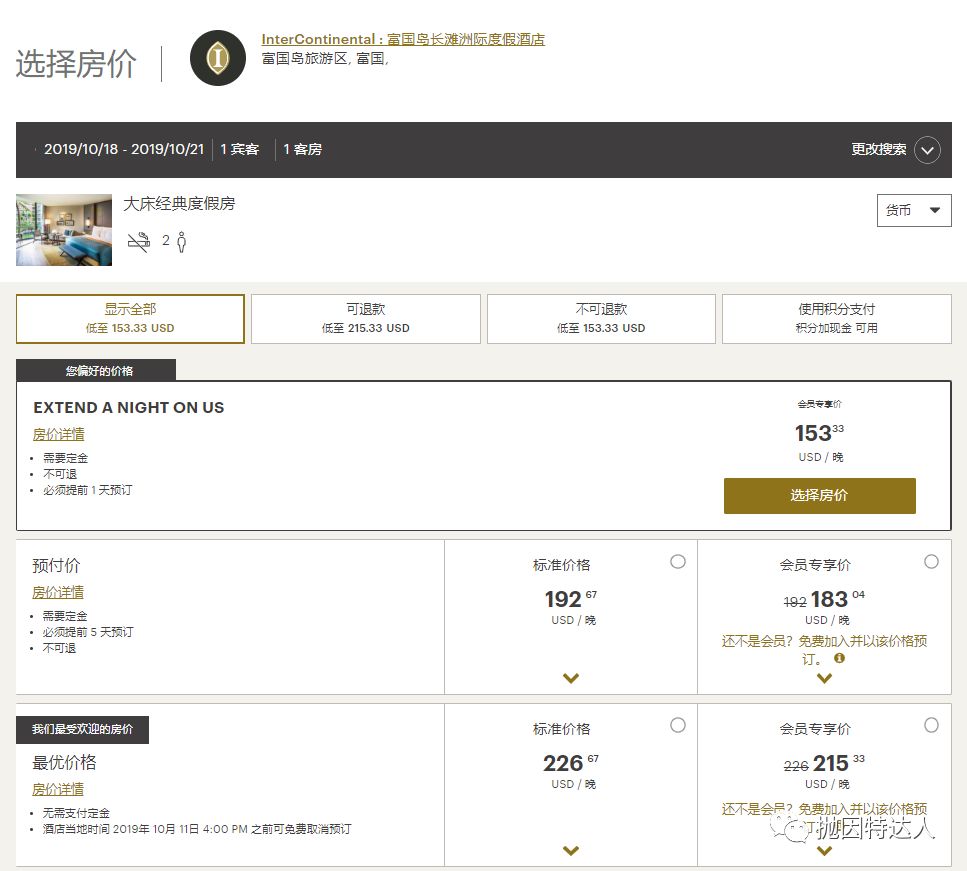Click the 我们最受欢迎的房价 badge
Screen dimensions: 967x871
(83, 729)
